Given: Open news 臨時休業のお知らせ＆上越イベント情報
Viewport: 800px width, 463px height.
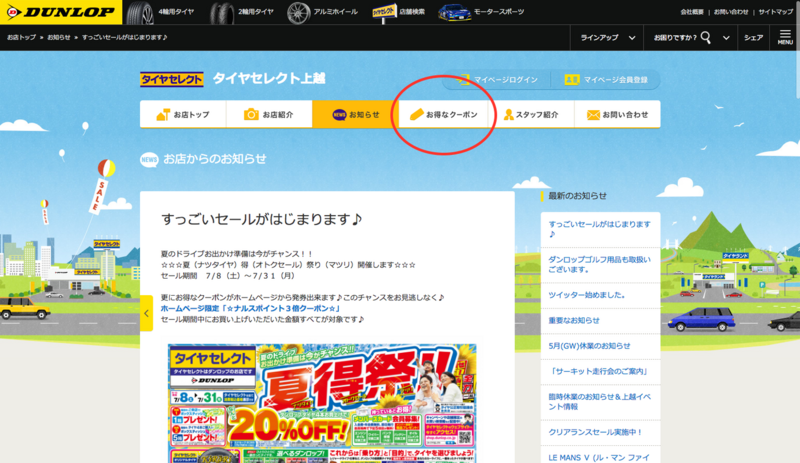Looking at the screenshot, I should coord(600,402).
